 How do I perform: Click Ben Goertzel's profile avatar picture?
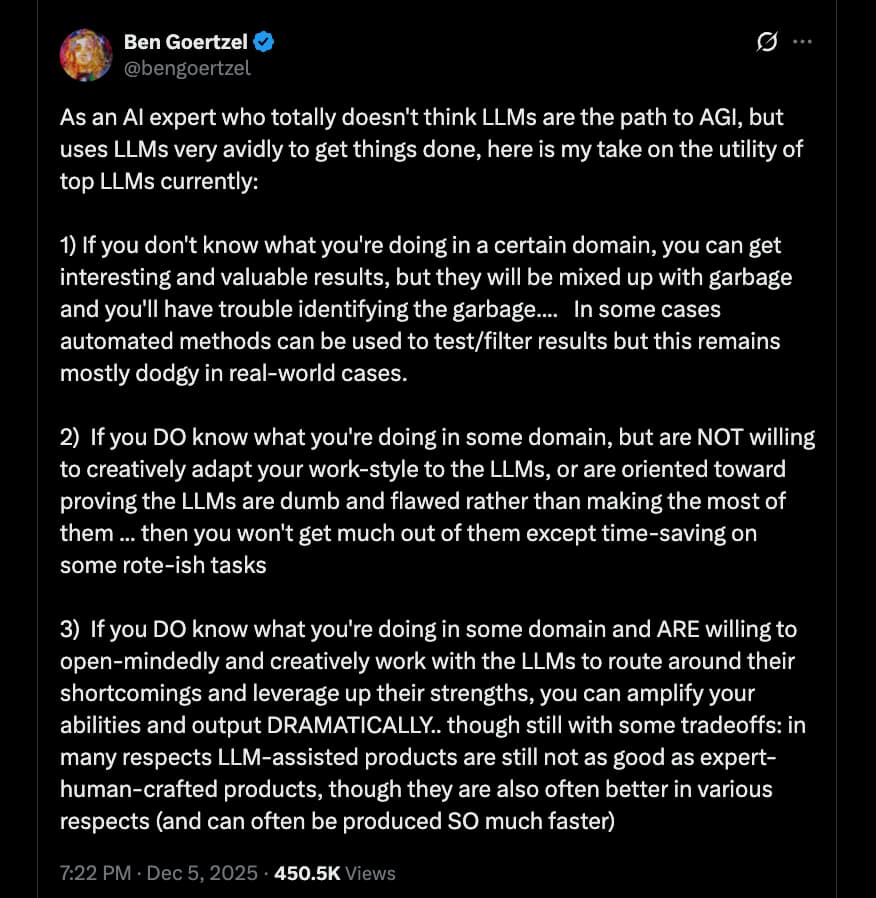(x=86, y=55)
